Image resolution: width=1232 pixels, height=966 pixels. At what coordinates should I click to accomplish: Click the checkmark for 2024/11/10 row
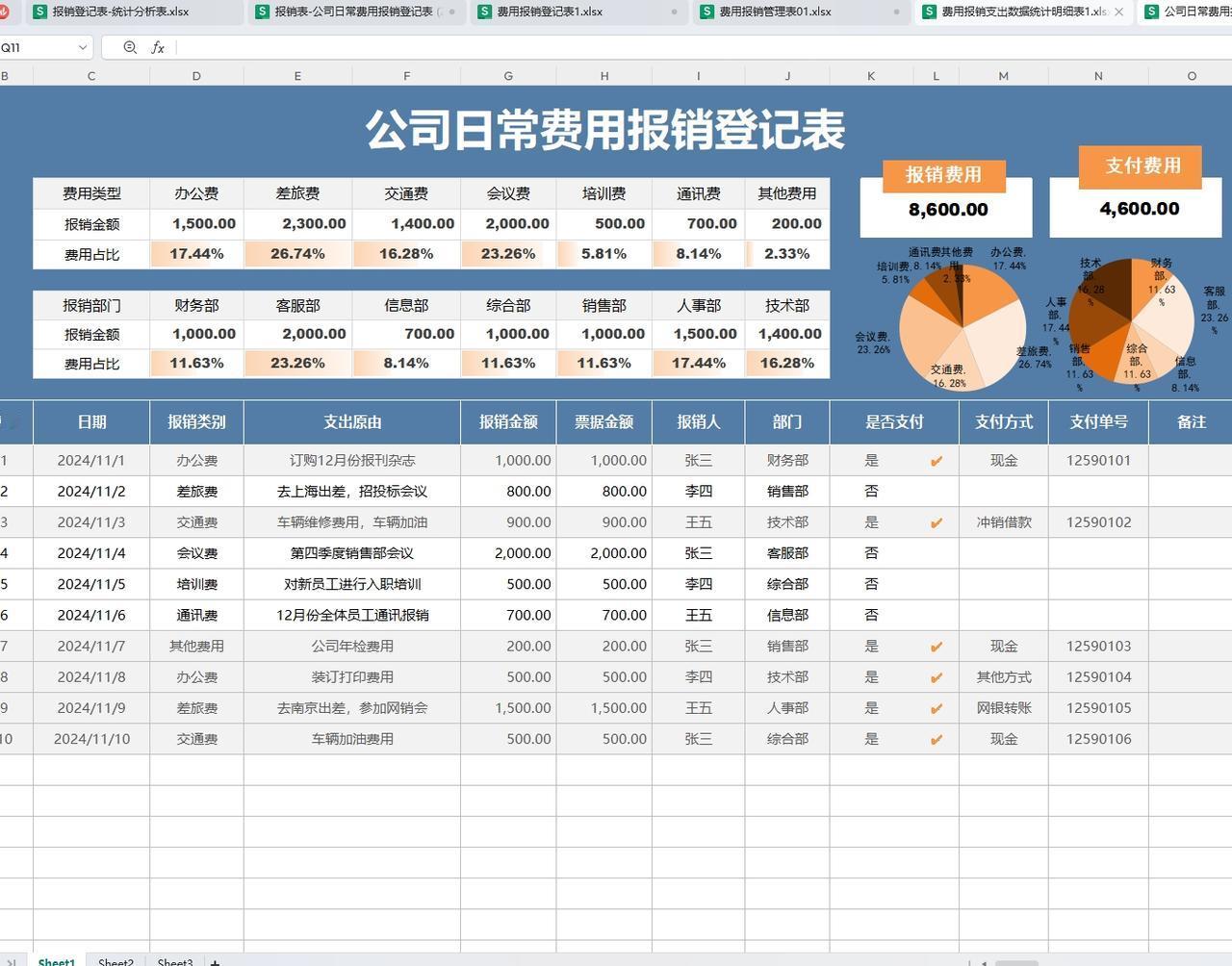pos(936,739)
